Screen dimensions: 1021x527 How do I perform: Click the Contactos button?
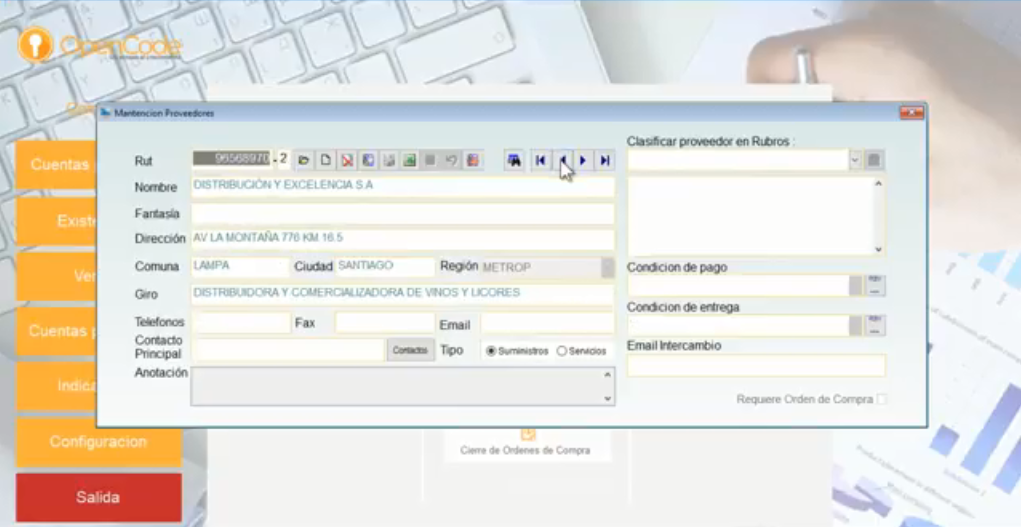click(x=410, y=350)
